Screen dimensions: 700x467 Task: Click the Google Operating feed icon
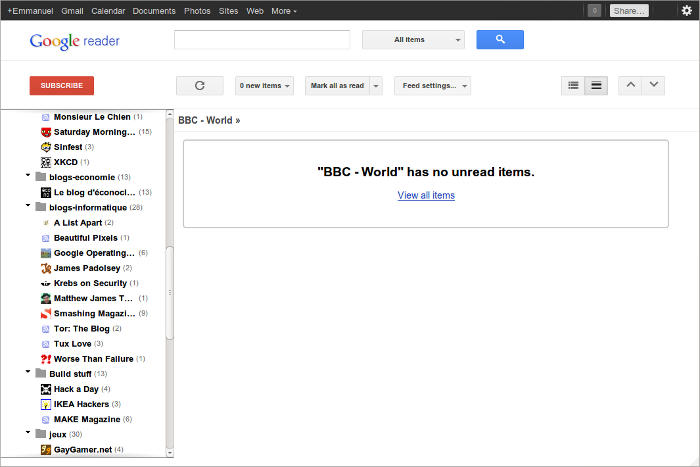click(46, 253)
